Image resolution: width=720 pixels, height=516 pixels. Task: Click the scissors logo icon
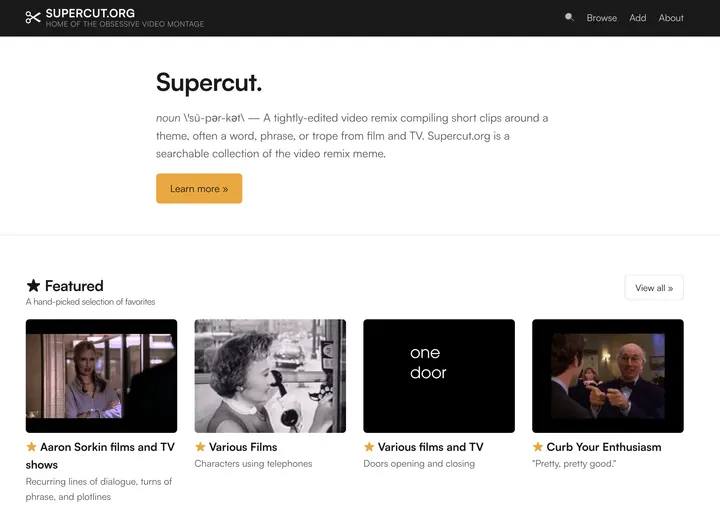[x=33, y=17]
